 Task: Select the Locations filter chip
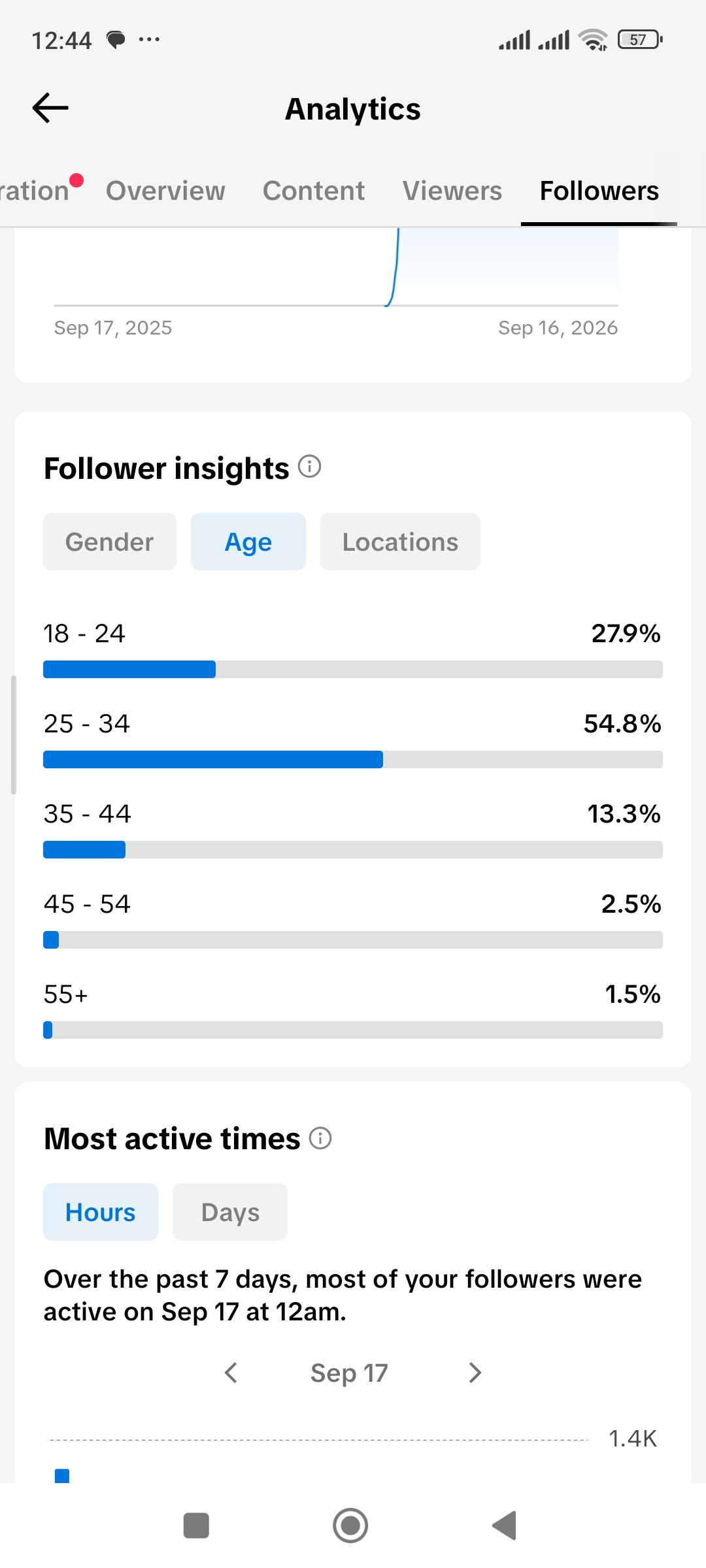(x=400, y=542)
